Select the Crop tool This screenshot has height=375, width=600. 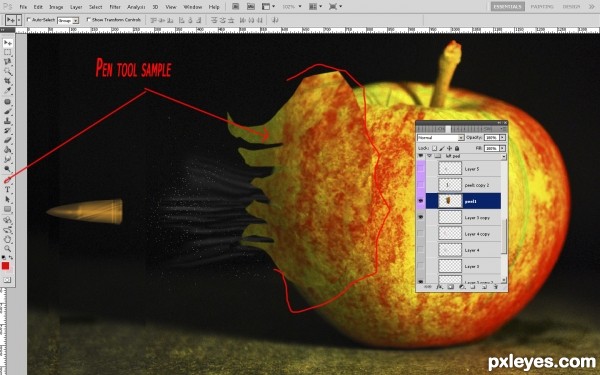(x=8, y=81)
